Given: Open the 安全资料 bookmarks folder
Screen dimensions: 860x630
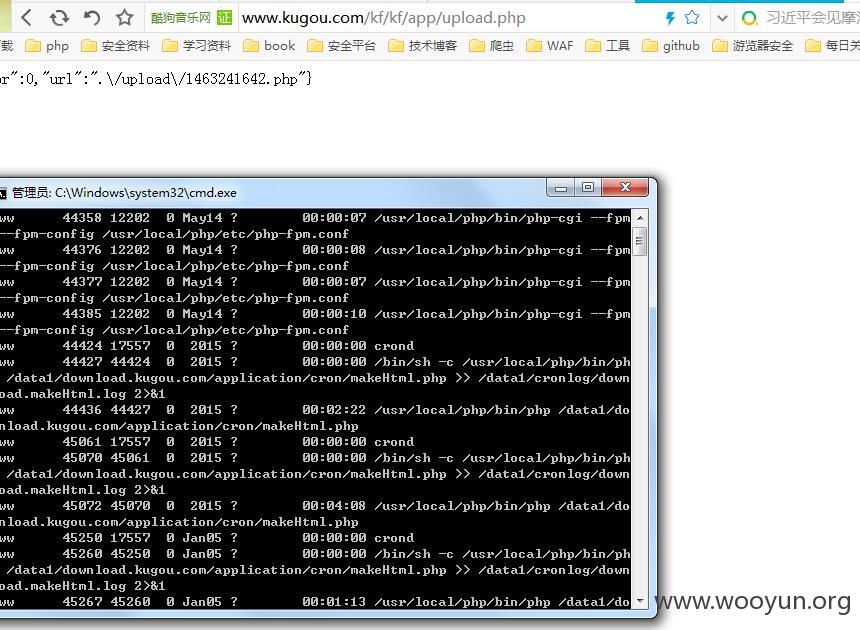Looking at the screenshot, I should pyautogui.click(x=116, y=46).
